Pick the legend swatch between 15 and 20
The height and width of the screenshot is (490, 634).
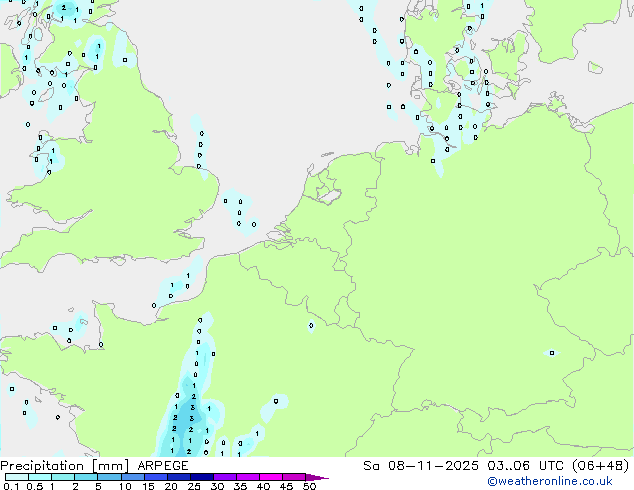(156, 477)
